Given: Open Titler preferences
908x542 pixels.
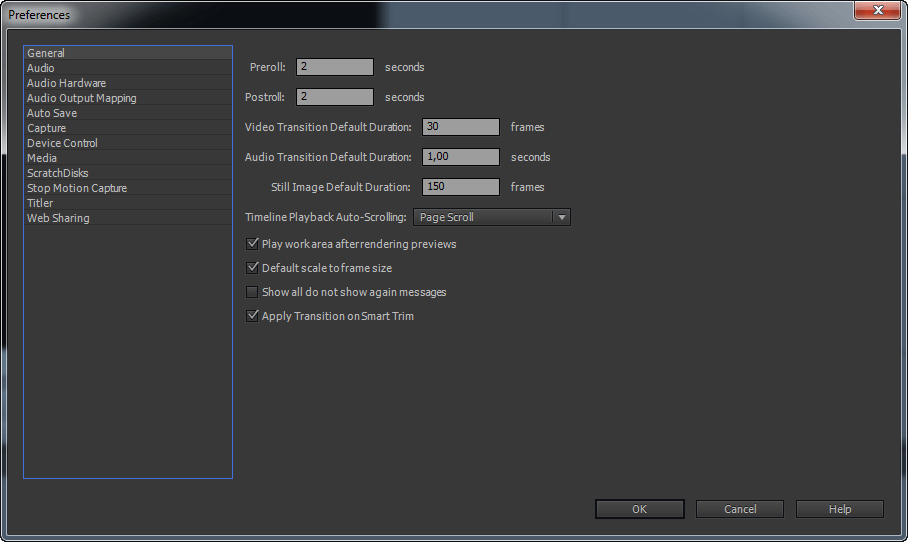Looking at the screenshot, I should pos(127,203).
